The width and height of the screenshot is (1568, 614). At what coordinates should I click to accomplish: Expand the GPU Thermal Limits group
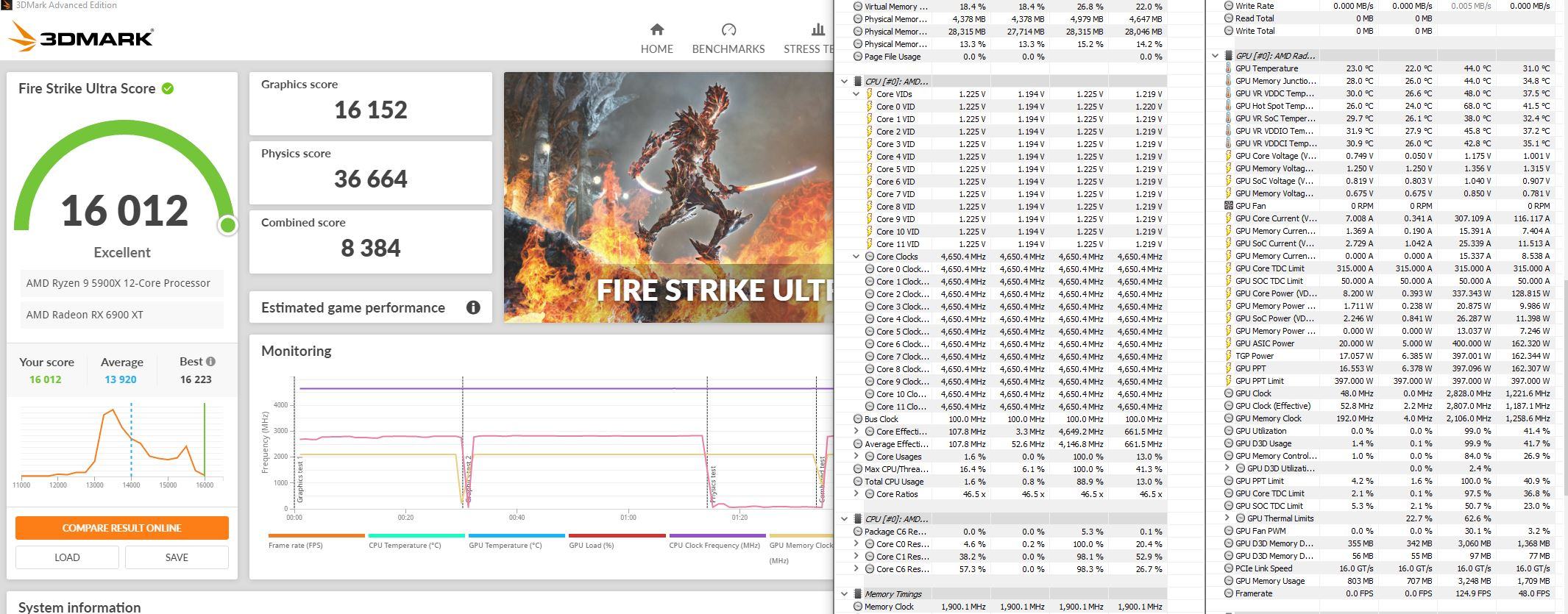click(x=1227, y=518)
